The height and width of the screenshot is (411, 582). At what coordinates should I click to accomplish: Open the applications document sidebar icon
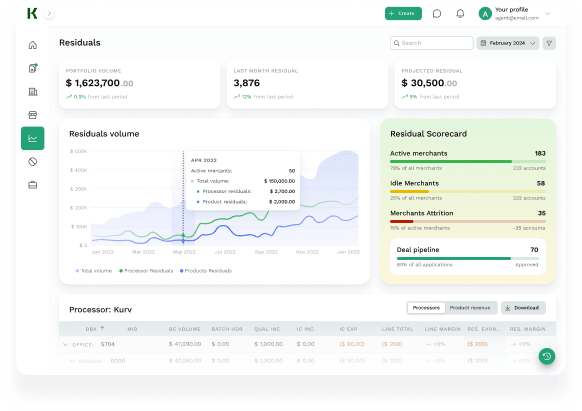click(33, 68)
